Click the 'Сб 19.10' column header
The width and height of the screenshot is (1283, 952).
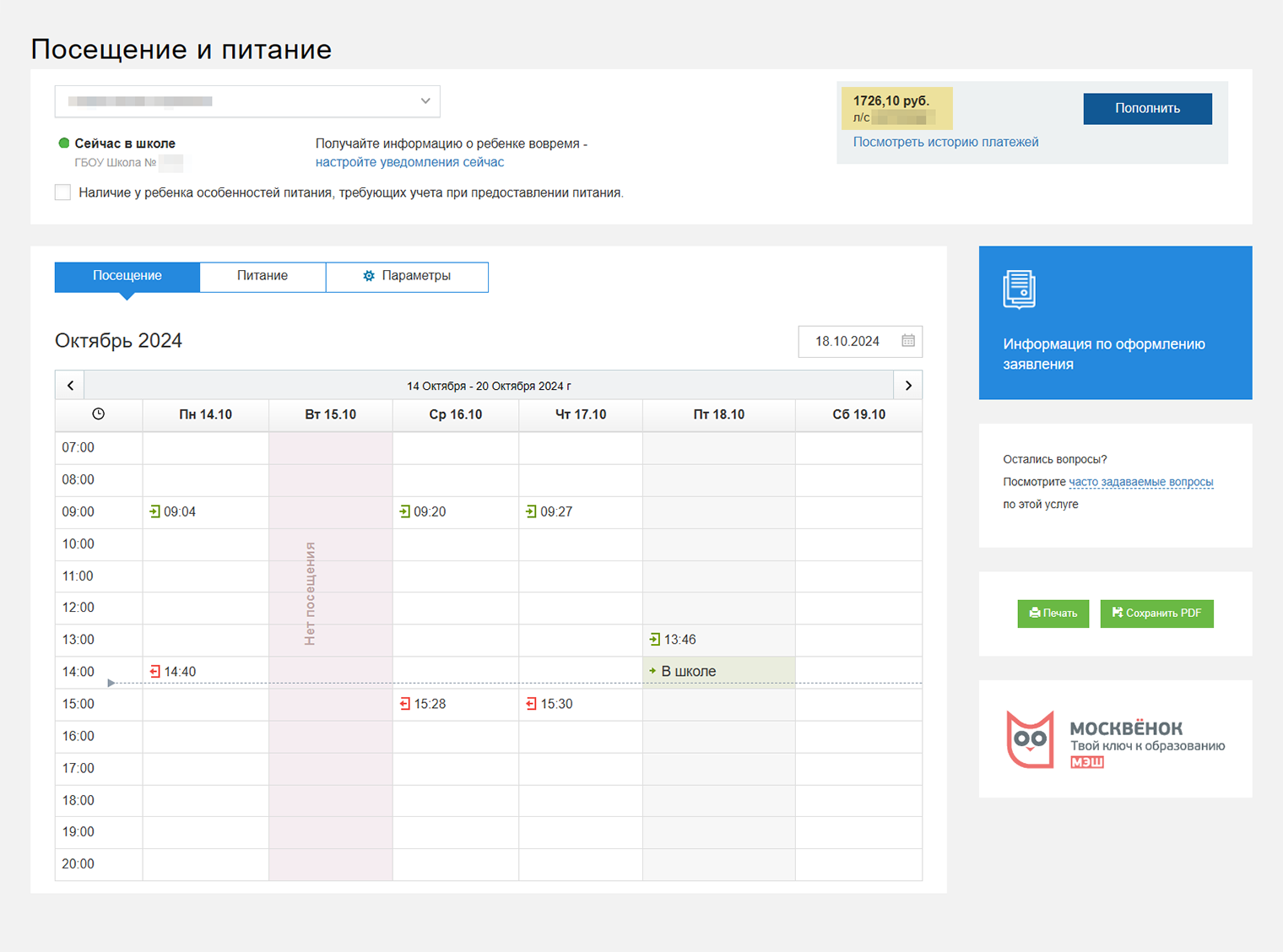coord(859,414)
